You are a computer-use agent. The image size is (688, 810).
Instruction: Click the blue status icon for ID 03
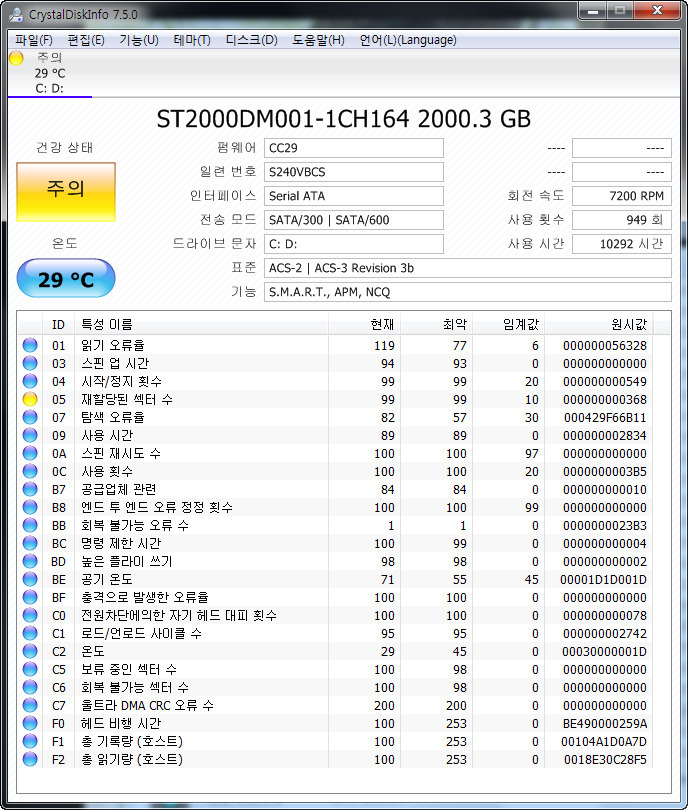point(30,363)
